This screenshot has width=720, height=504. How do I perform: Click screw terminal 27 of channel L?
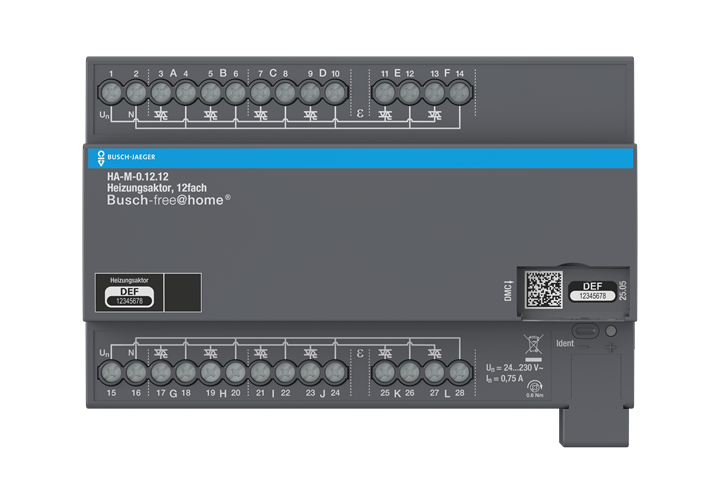point(434,372)
